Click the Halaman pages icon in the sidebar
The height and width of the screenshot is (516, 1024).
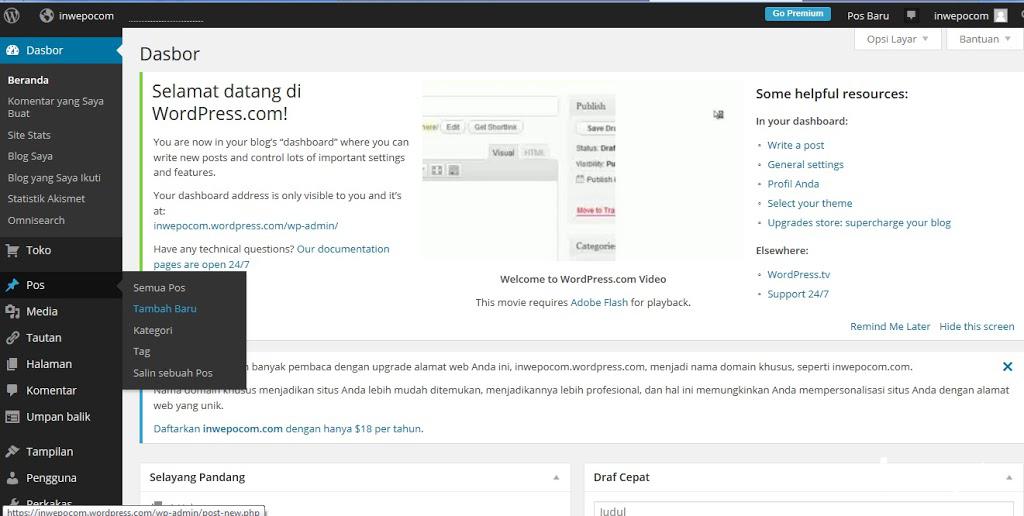12,364
